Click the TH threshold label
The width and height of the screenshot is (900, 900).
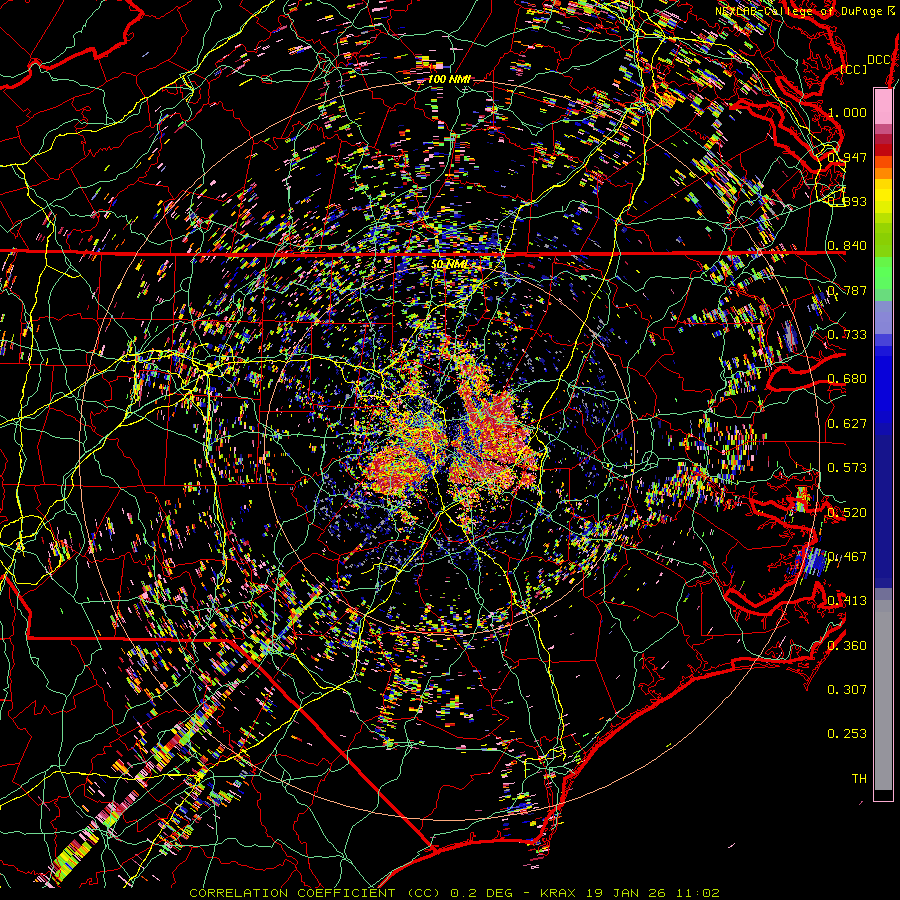click(859, 779)
